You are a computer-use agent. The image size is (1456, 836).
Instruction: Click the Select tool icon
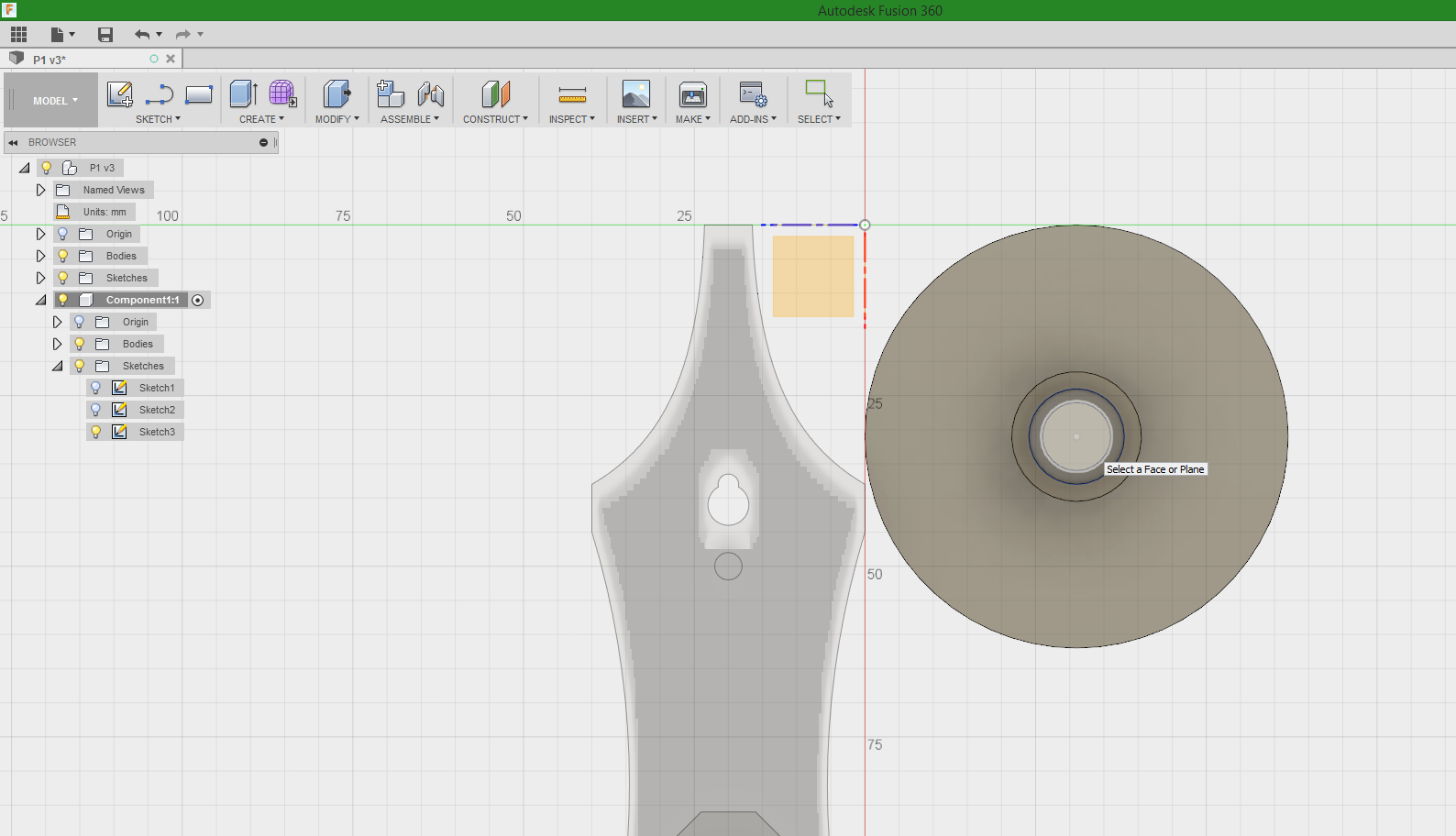pyautogui.click(x=819, y=93)
